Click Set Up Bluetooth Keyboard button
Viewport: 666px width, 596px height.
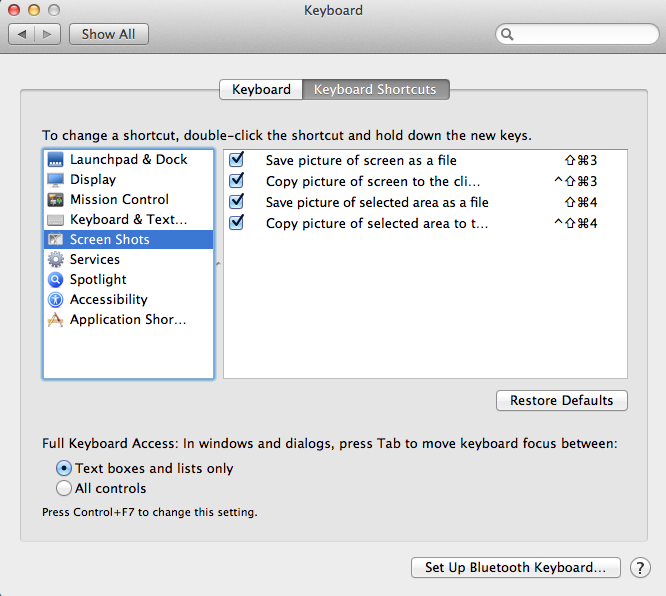click(x=516, y=568)
